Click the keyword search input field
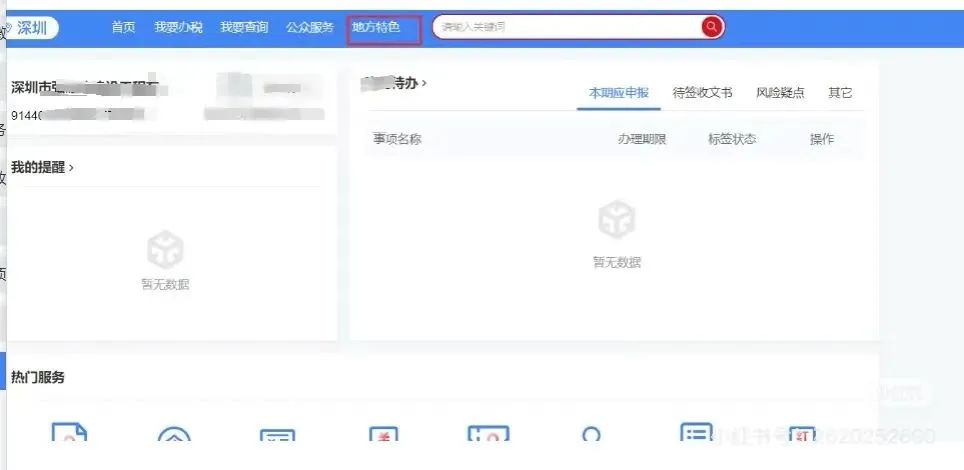964x470 pixels. pos(565,27)
